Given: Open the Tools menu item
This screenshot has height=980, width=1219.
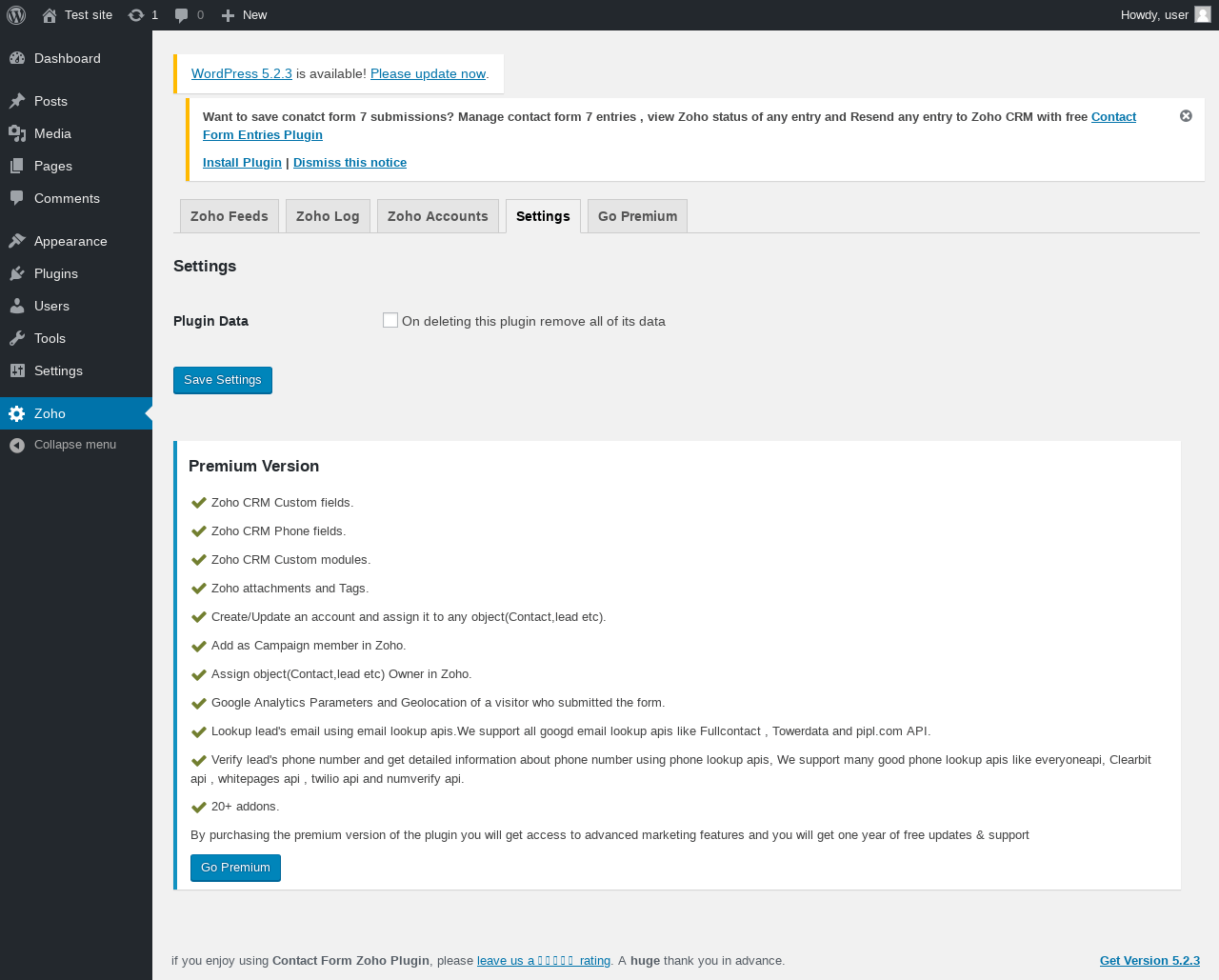Looking at the screenshot, I should pos(76,338).
